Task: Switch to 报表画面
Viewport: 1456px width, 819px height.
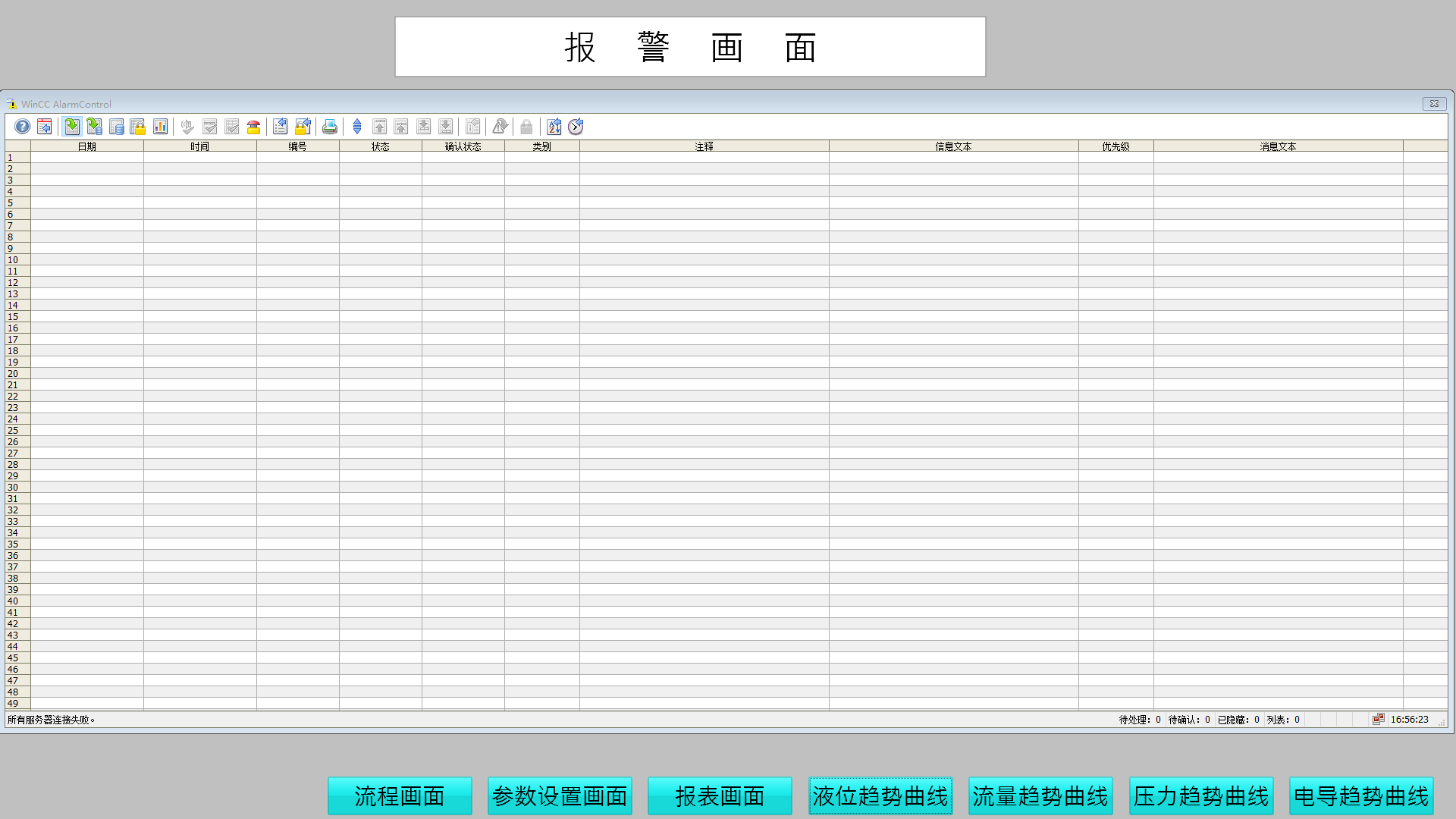Action: tap(720, 795)
